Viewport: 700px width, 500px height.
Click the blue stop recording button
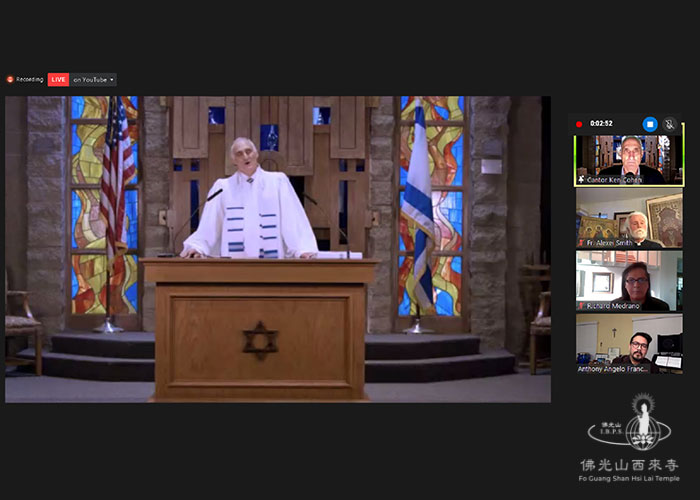pos(649,124)
